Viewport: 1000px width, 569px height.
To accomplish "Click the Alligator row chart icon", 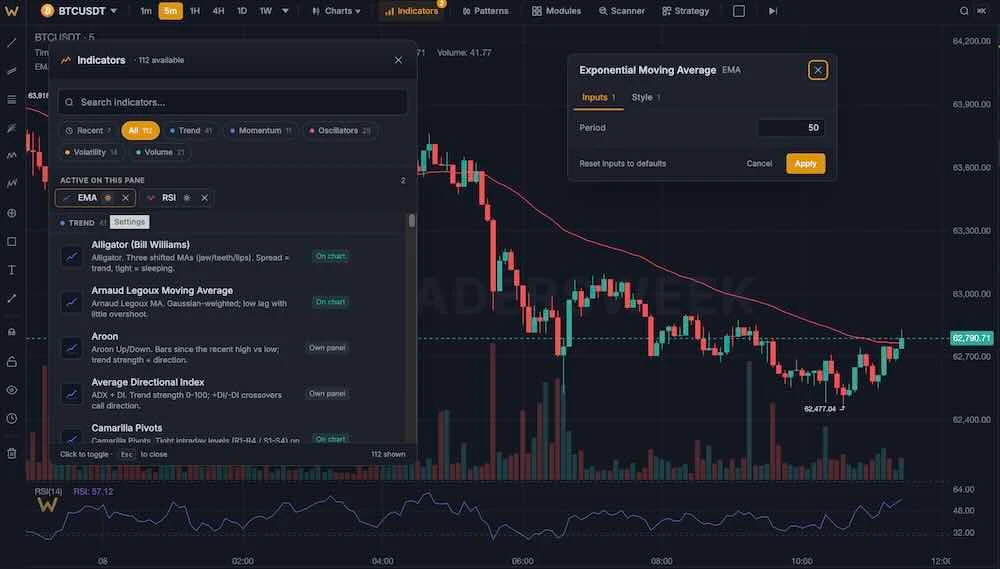I will pyautogui.click(x=71, y=256).
